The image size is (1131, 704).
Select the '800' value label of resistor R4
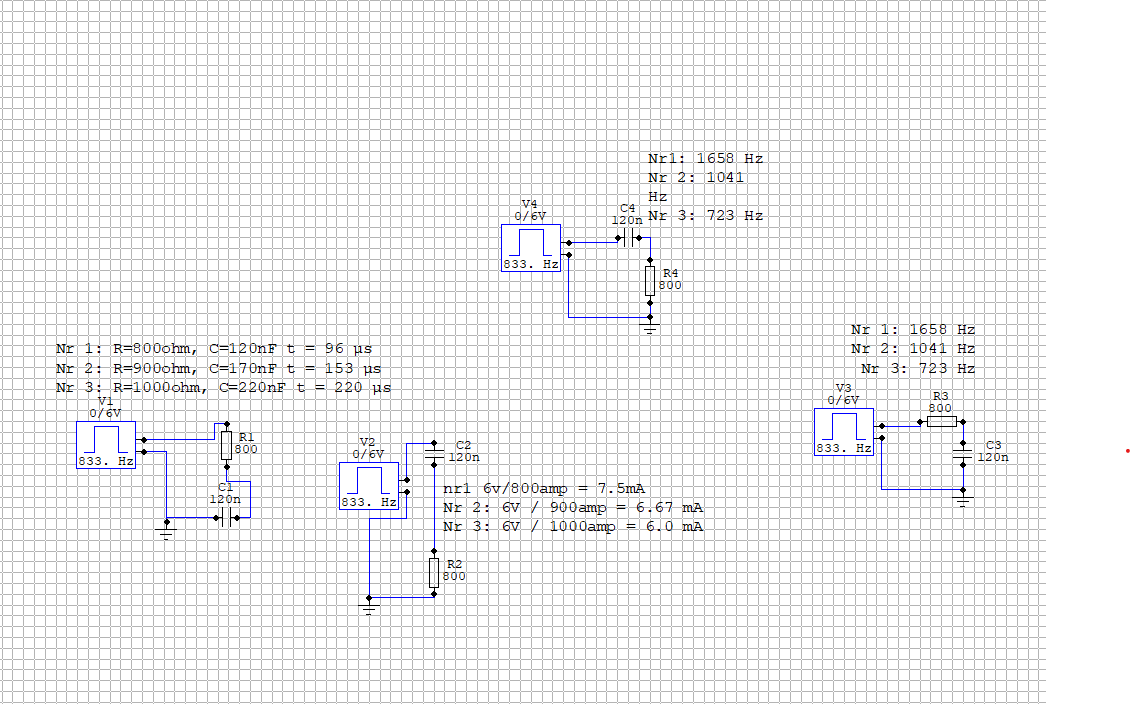670,285
